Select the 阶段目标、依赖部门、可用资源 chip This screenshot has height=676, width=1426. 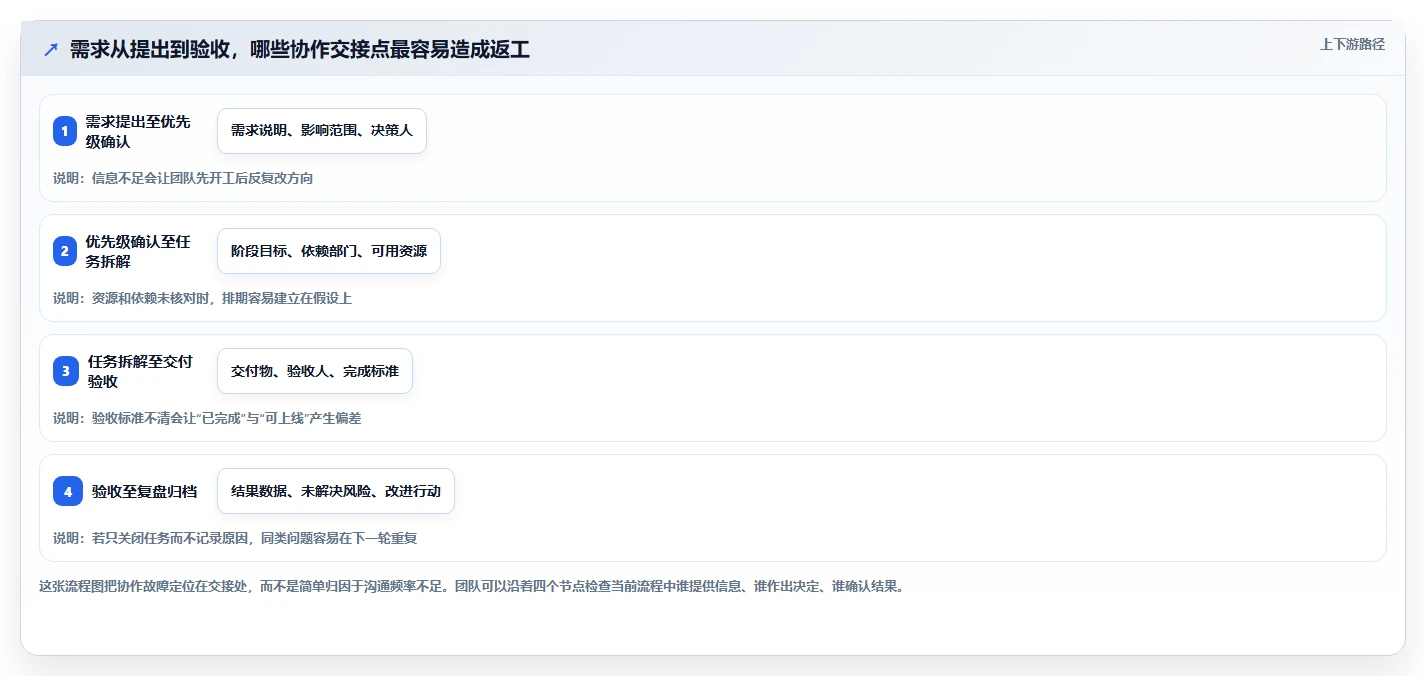click(x=329, y=251)
